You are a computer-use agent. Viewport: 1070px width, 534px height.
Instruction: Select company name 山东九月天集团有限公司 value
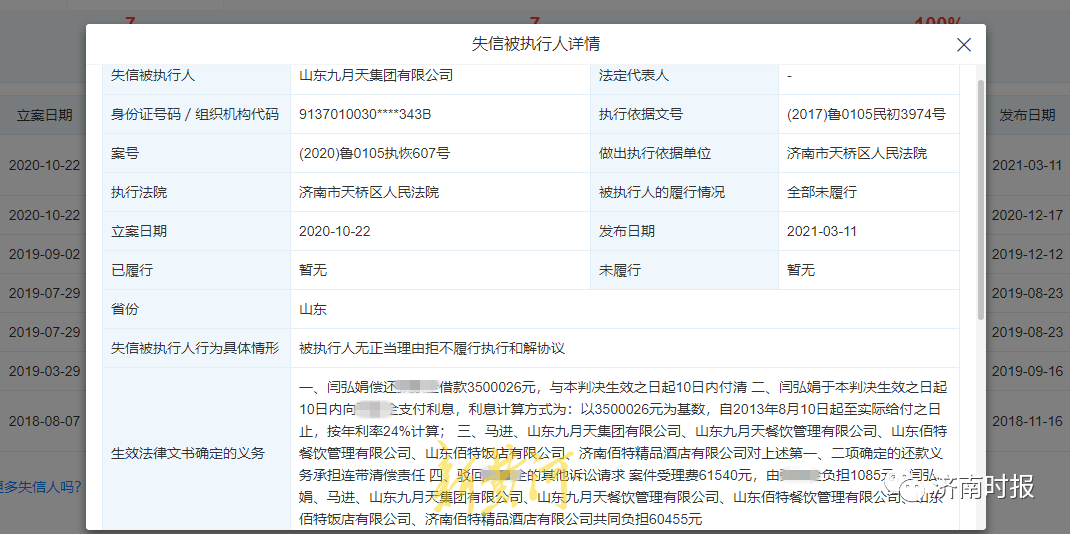coord(376,76)
